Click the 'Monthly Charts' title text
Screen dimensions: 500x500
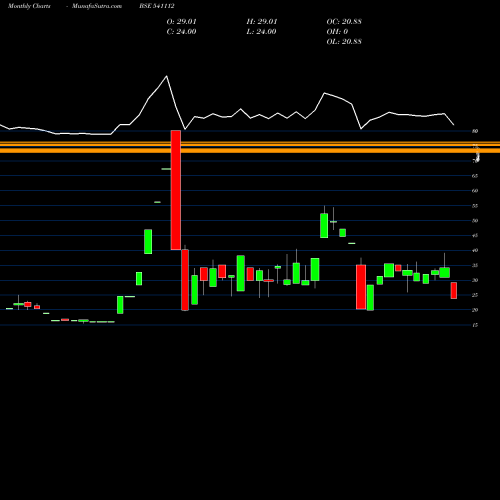[29, 6]
